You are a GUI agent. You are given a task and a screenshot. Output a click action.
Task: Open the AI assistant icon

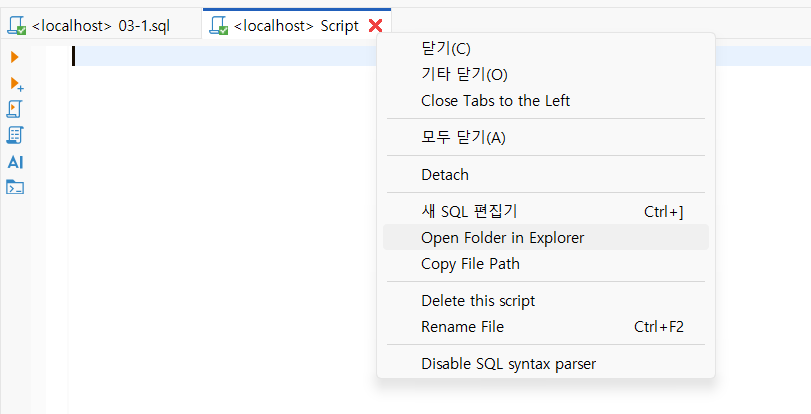point(15,161)
